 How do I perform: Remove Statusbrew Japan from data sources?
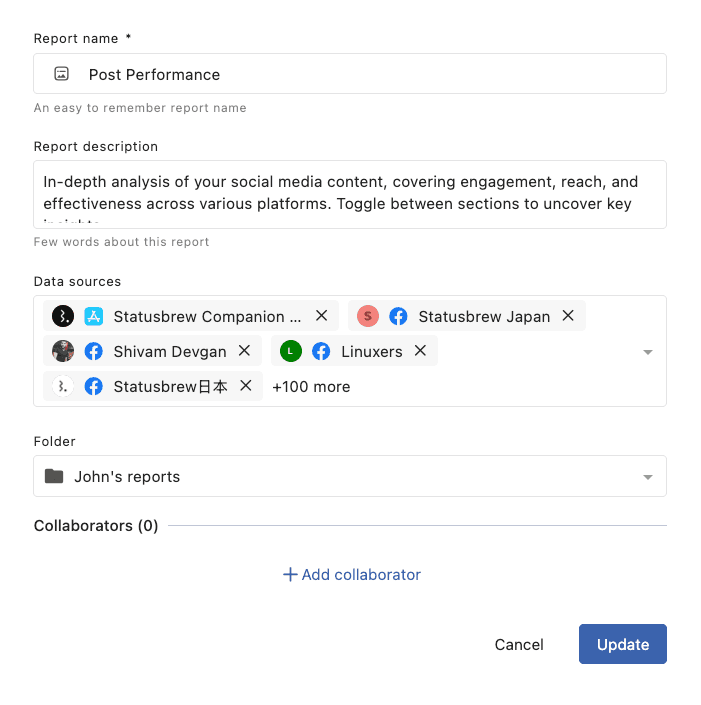pyautogui.click(x=568, y=316)
